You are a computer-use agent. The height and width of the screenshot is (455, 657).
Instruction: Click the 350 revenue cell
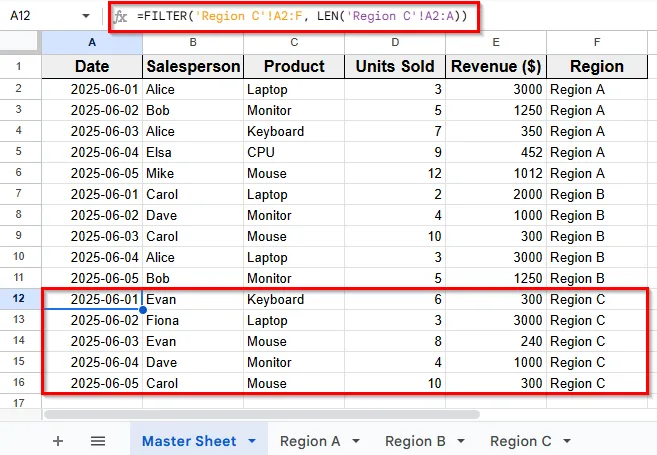tap(496, 131)
